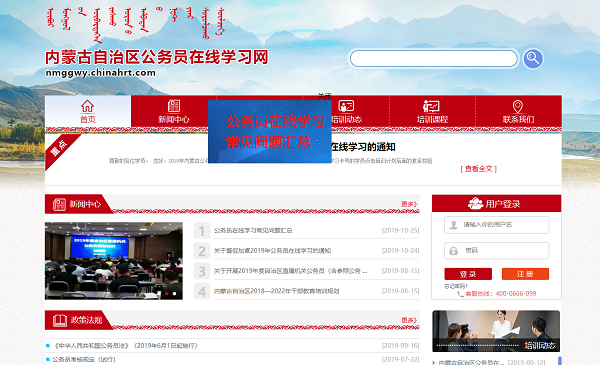This screenshot has width=600, height=365.
Task: Click the username input field
Action: click(497, 225)
